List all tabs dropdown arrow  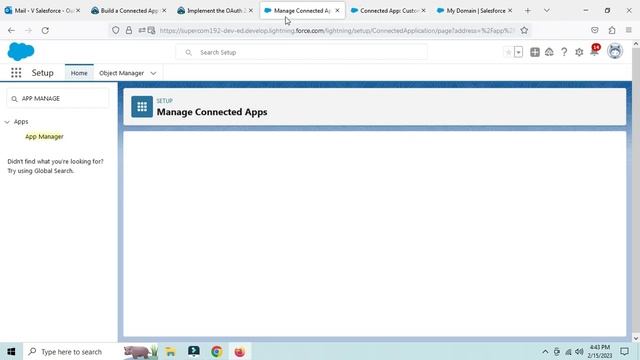(547, 11)
